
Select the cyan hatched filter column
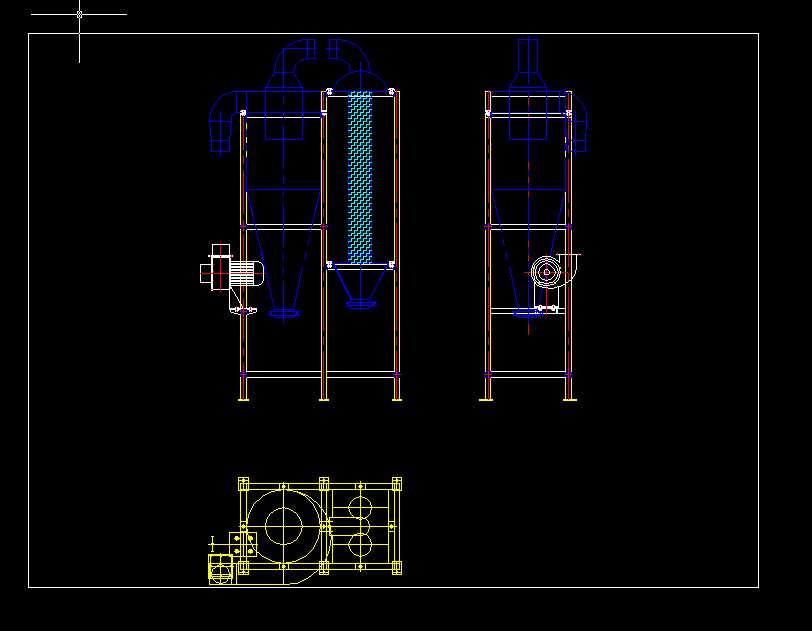click(x=360, y=178)
